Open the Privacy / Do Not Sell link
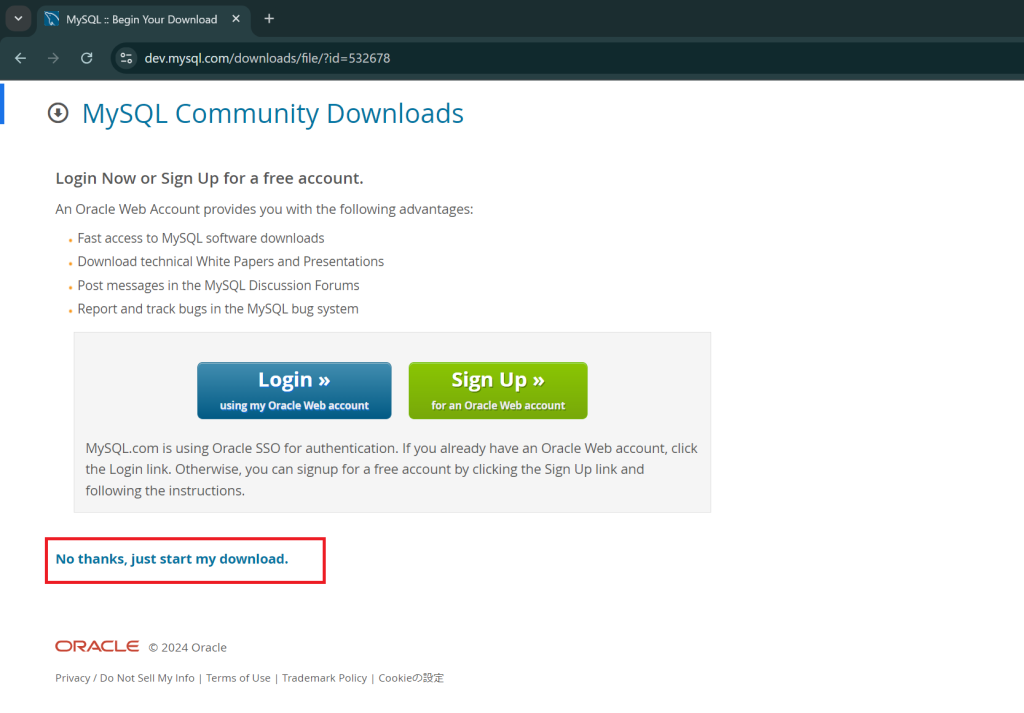The height and width of the screenshot is (713, 1024). pos(125,678)
